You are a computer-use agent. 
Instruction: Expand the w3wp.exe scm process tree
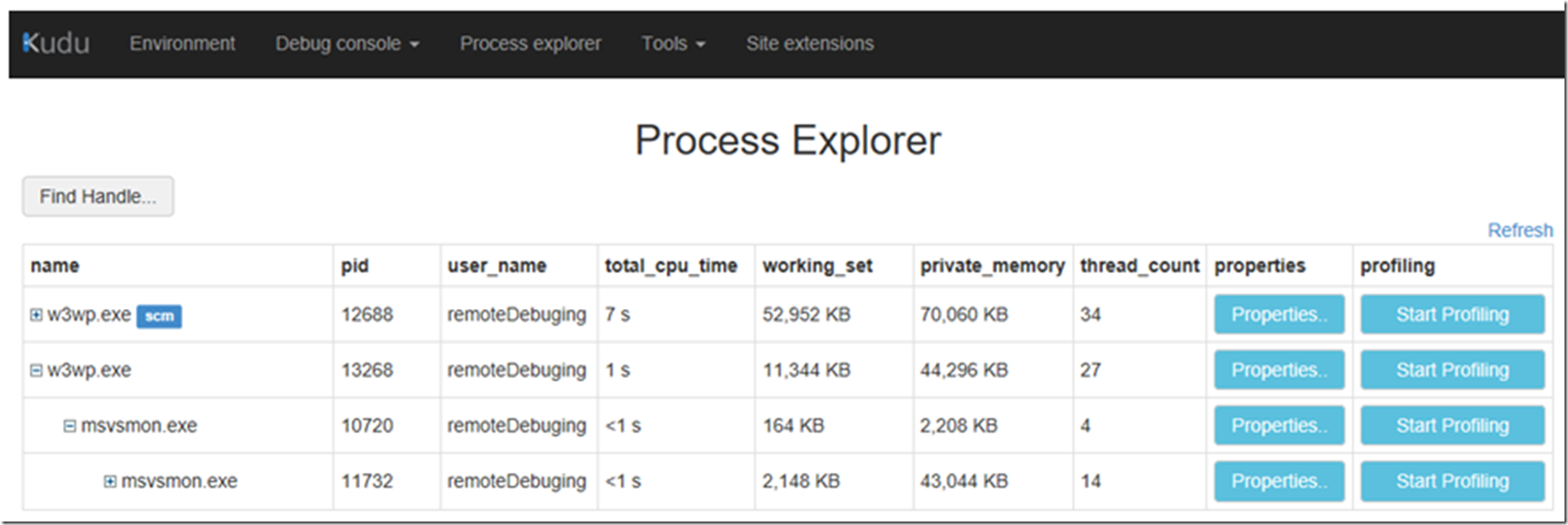pos(36,314)
